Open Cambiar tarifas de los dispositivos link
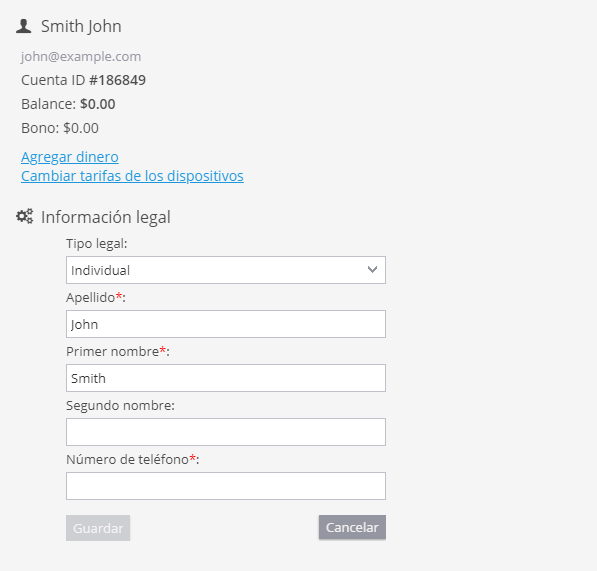Screen dimensions: 597x571 tap(132, 176)
